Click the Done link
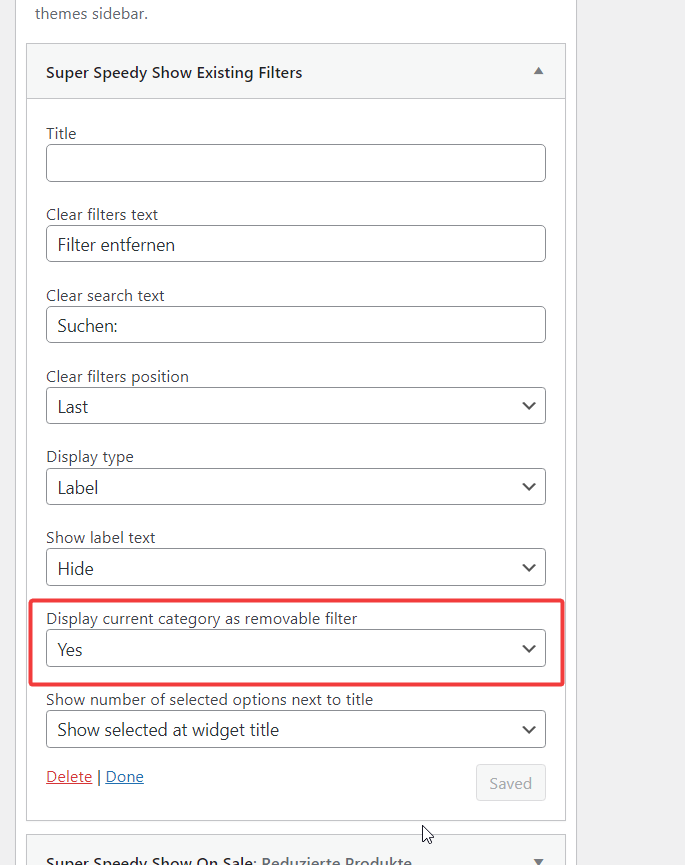The image size is (685, 865). pos(124,776)
